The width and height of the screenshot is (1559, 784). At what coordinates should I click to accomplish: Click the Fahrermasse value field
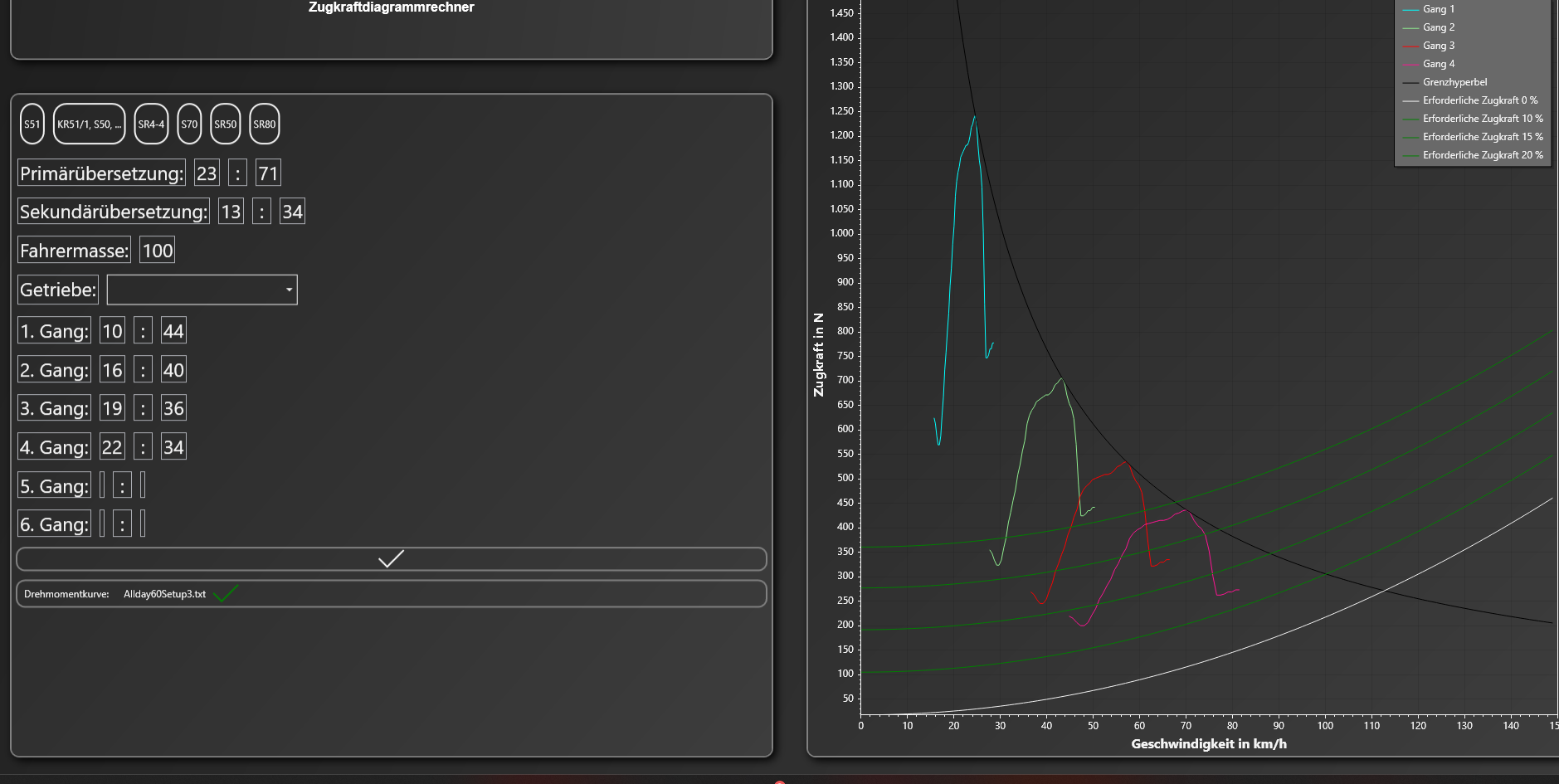click(x=157, y=251)
